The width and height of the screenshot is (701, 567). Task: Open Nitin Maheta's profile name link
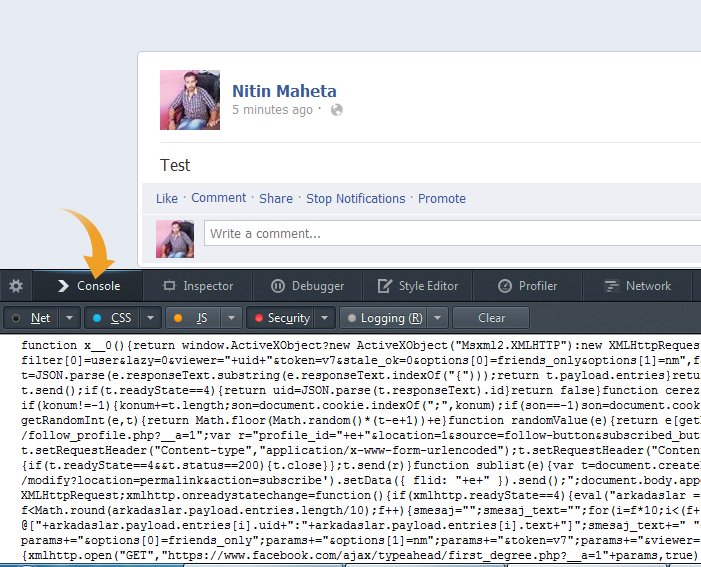[284, 91]
